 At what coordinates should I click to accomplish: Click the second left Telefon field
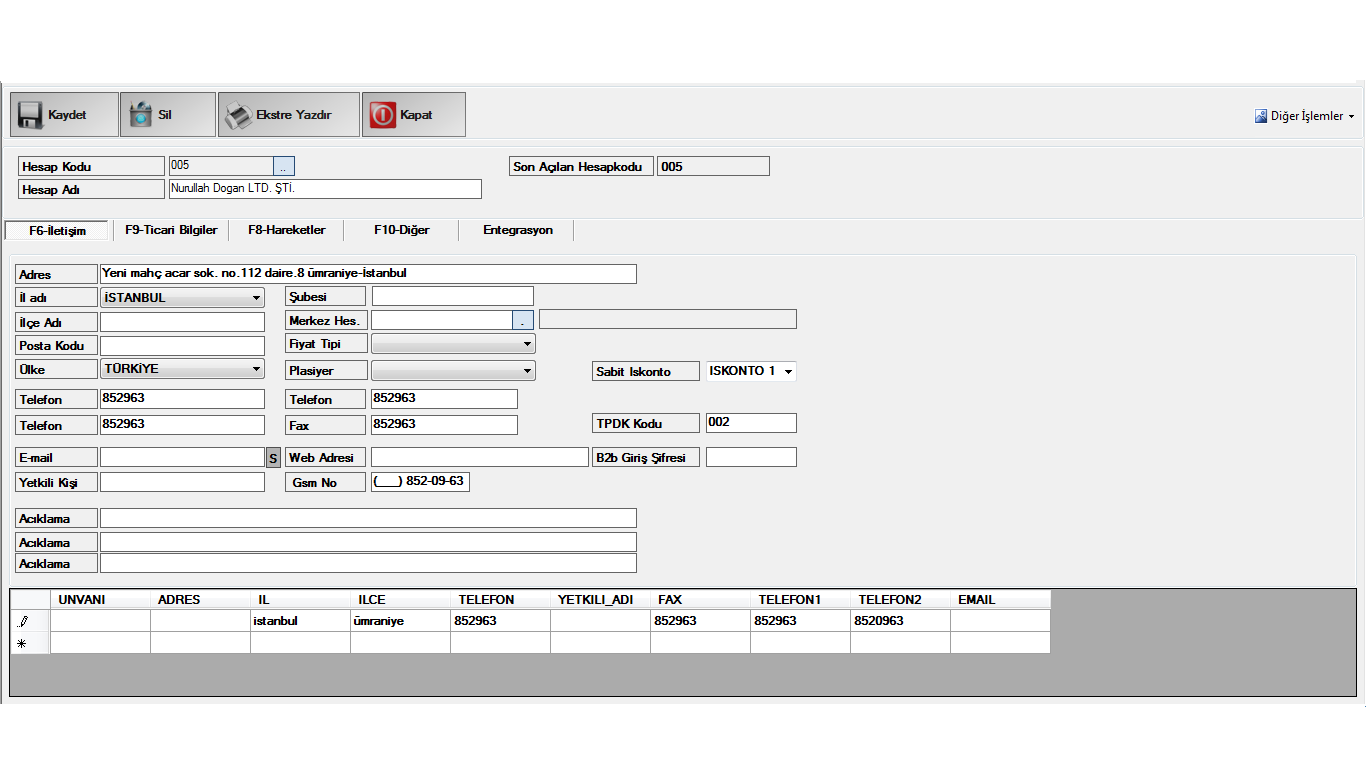(182, 425)
